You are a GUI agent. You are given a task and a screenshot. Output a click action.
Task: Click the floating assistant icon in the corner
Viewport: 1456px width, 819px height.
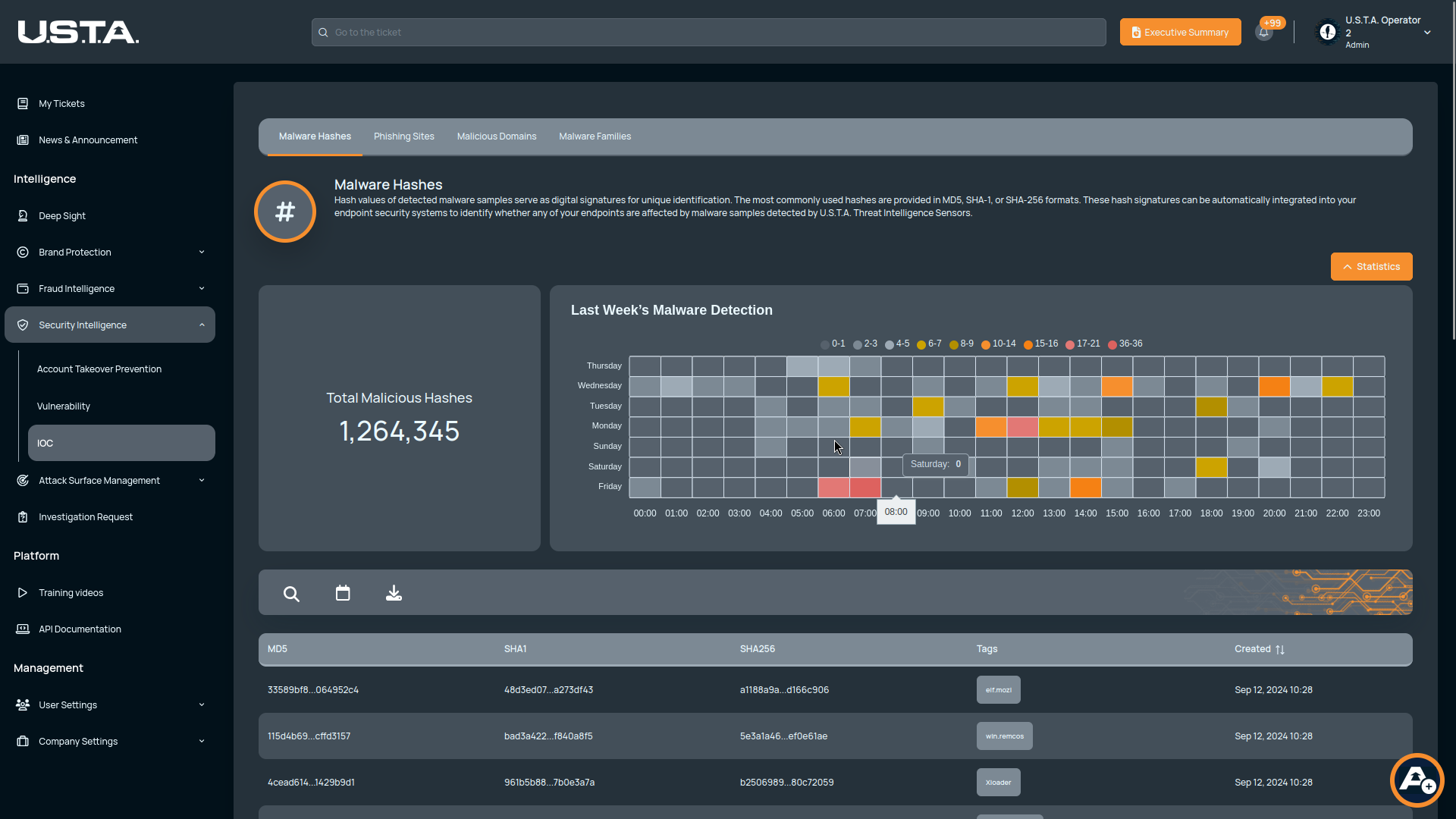tap(1417, 780)
